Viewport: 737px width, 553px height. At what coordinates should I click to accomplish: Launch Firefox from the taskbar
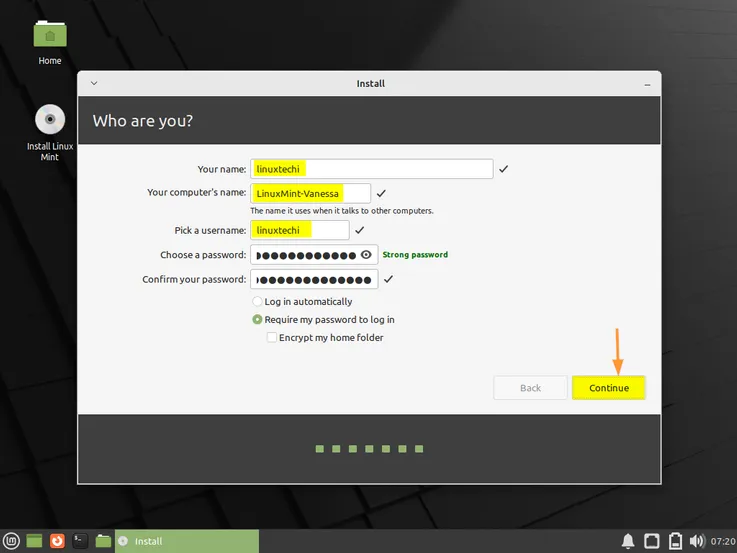click(57, 541)
